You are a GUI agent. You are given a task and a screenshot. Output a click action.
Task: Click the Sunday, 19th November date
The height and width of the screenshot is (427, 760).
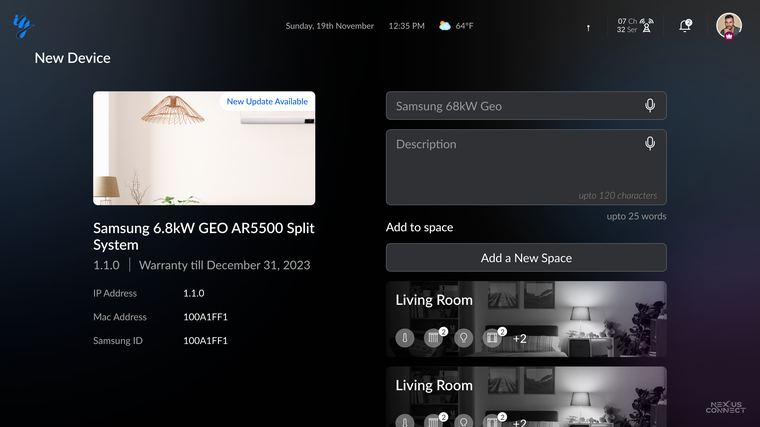[x=330, y=26]
